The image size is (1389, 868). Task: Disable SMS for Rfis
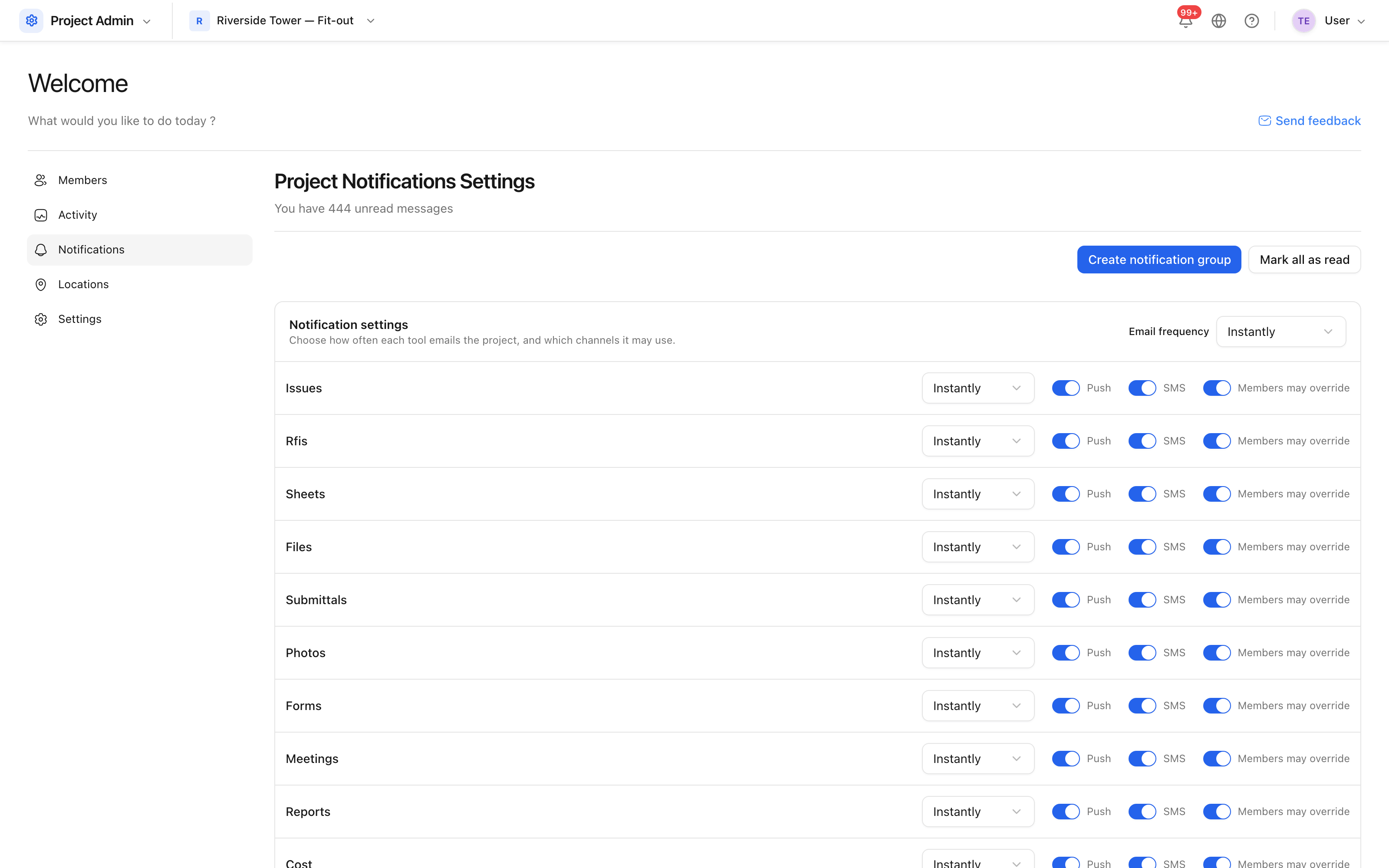click(x=1142, y=441)
